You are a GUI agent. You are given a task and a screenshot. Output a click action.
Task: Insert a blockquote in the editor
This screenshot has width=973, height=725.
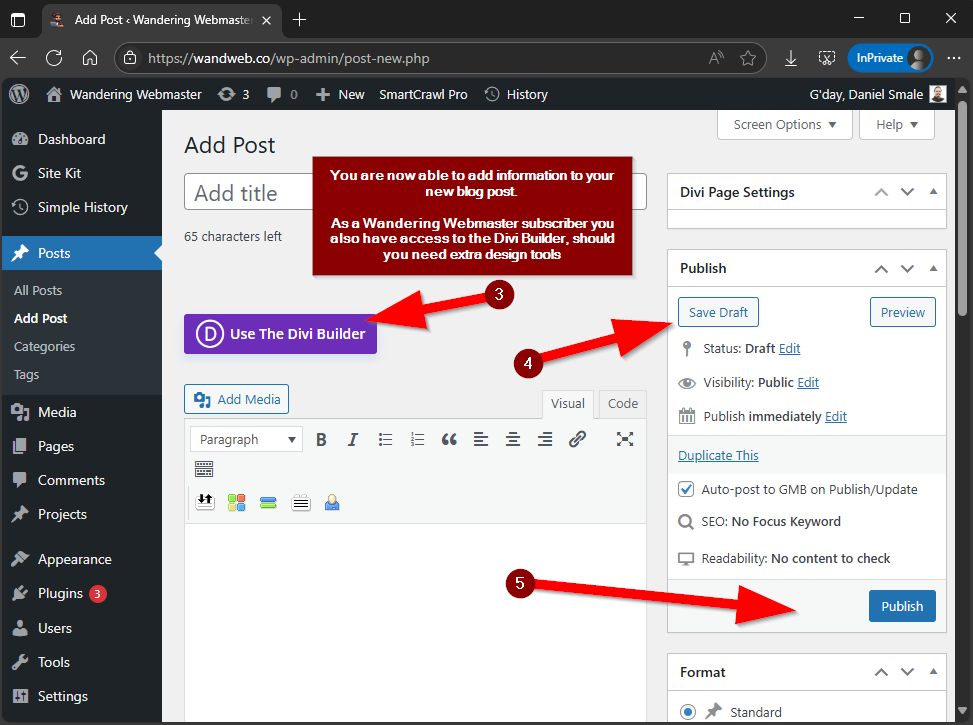pos(449,439)
